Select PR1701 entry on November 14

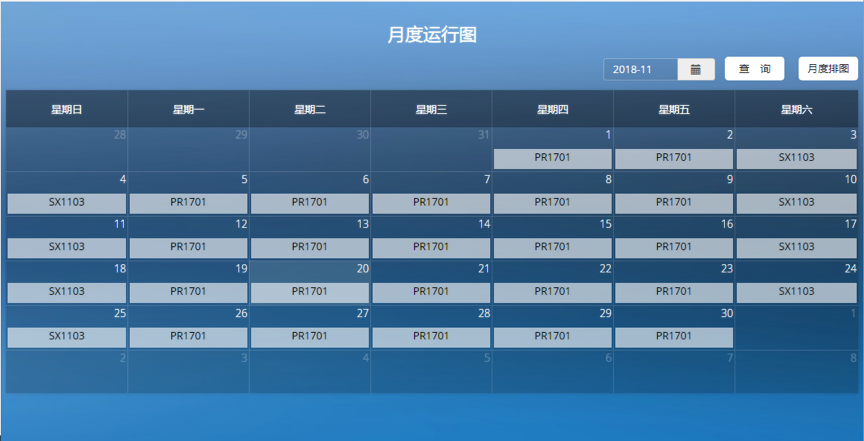tap(431, 248)
